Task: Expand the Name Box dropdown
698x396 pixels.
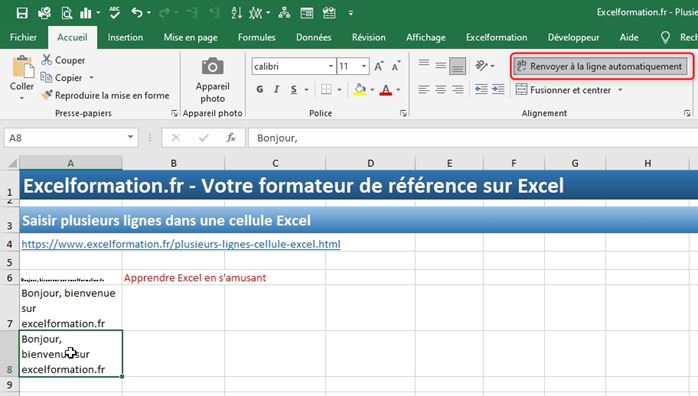Action: coord(130,137)
